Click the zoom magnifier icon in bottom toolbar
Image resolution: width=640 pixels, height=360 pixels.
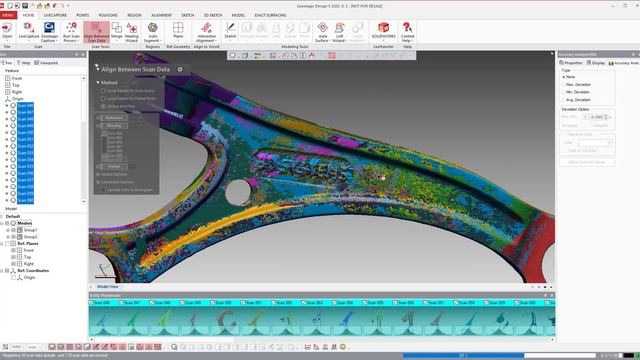pos(174,347)
